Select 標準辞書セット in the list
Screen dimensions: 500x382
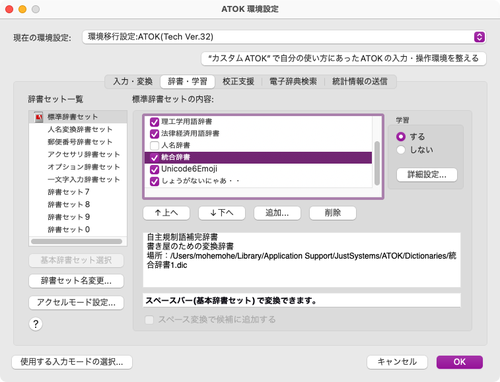click(x=78, y=117)
